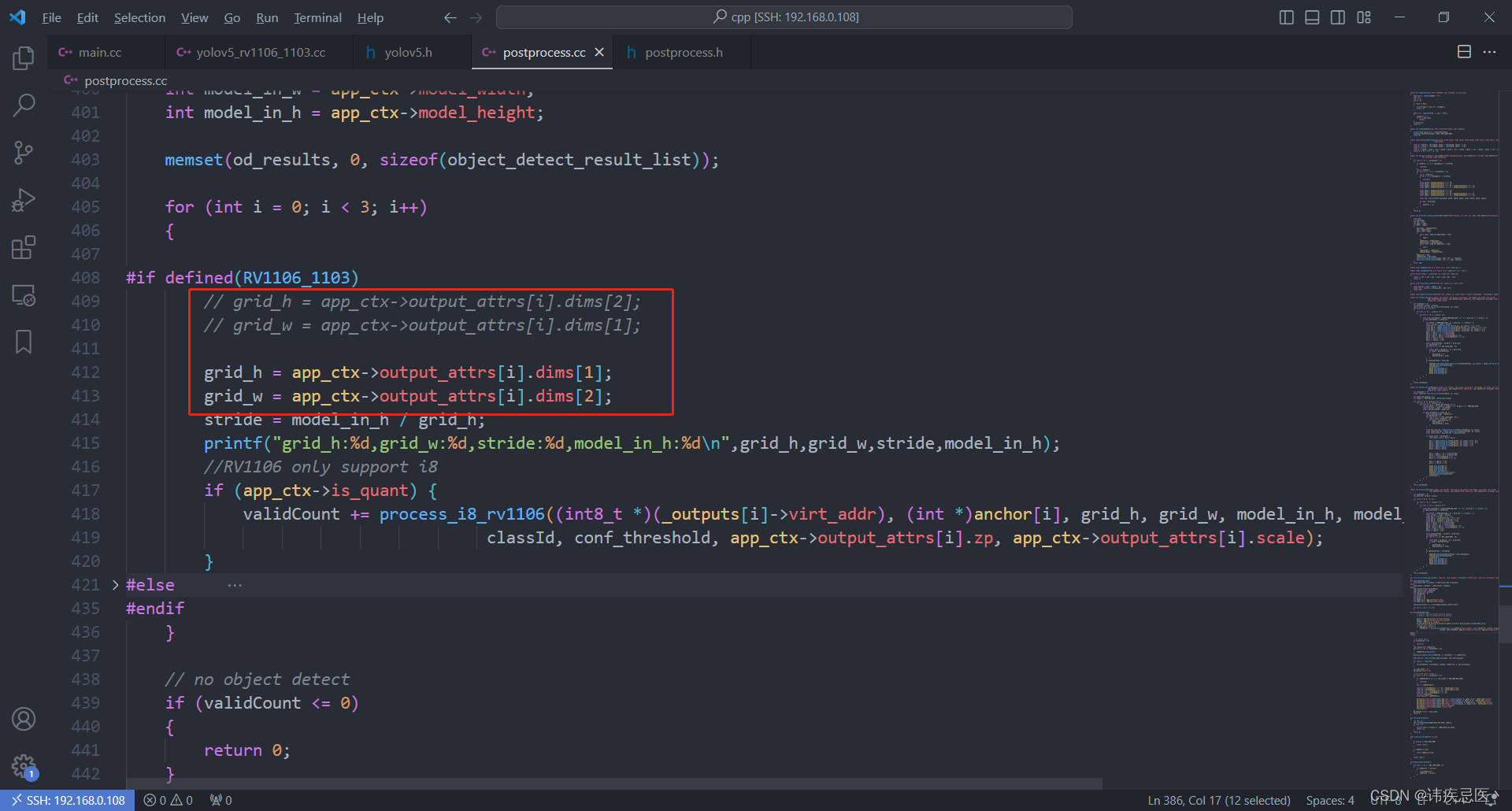The height and width of the screenshot is (811, 1512).
Task: Click the horizontal scrollbar of editor
Action: pyautogui.click(x=614, y=783)
